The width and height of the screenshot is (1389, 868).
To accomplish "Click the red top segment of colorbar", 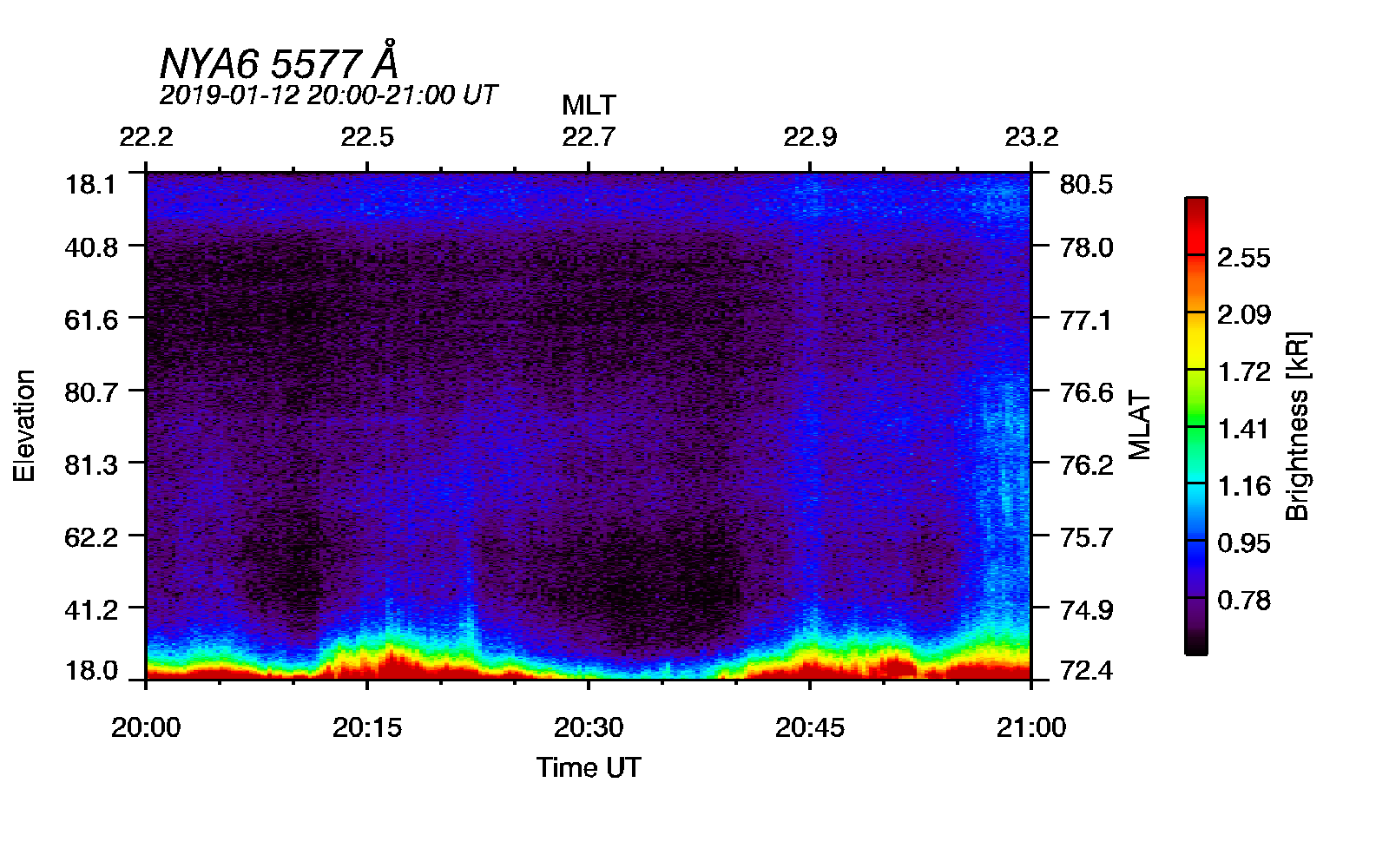I will coord(1196,227).
